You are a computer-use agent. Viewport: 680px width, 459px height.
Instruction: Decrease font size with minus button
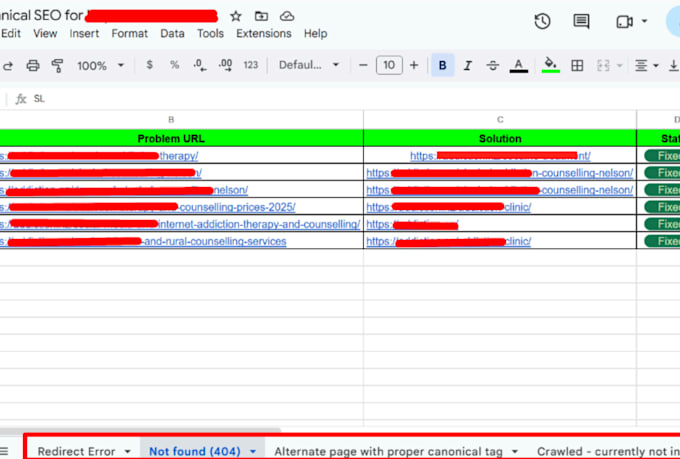363,66
